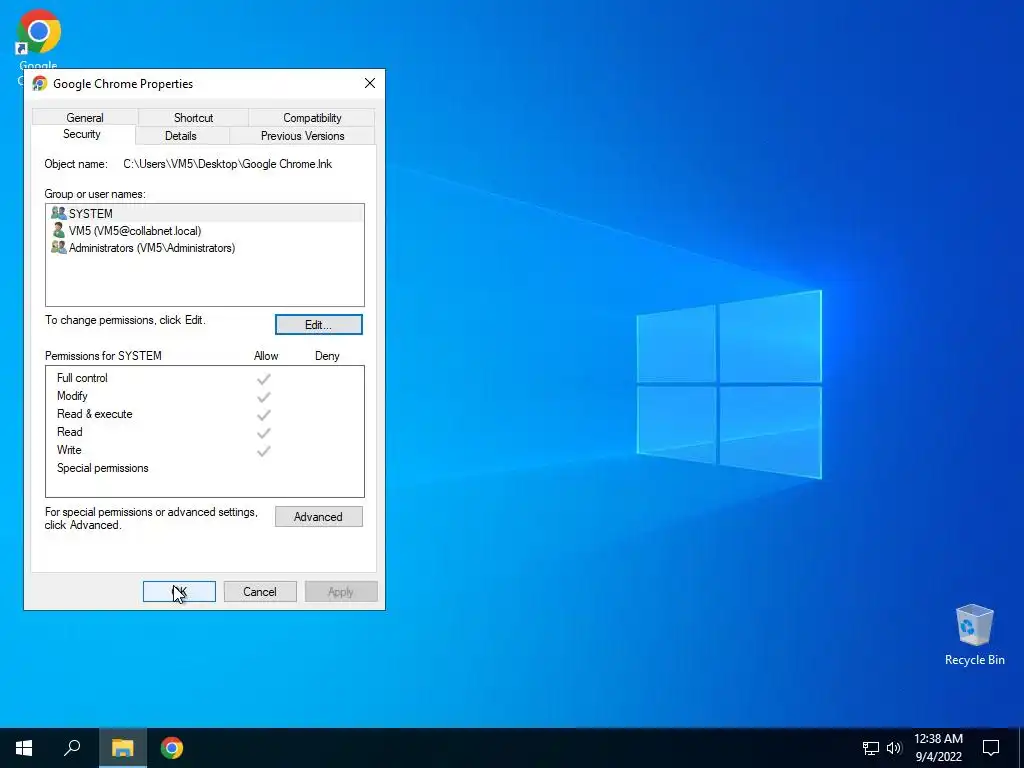Click the Read permission label
This screenshot has width=1024, height=768.
70,432
